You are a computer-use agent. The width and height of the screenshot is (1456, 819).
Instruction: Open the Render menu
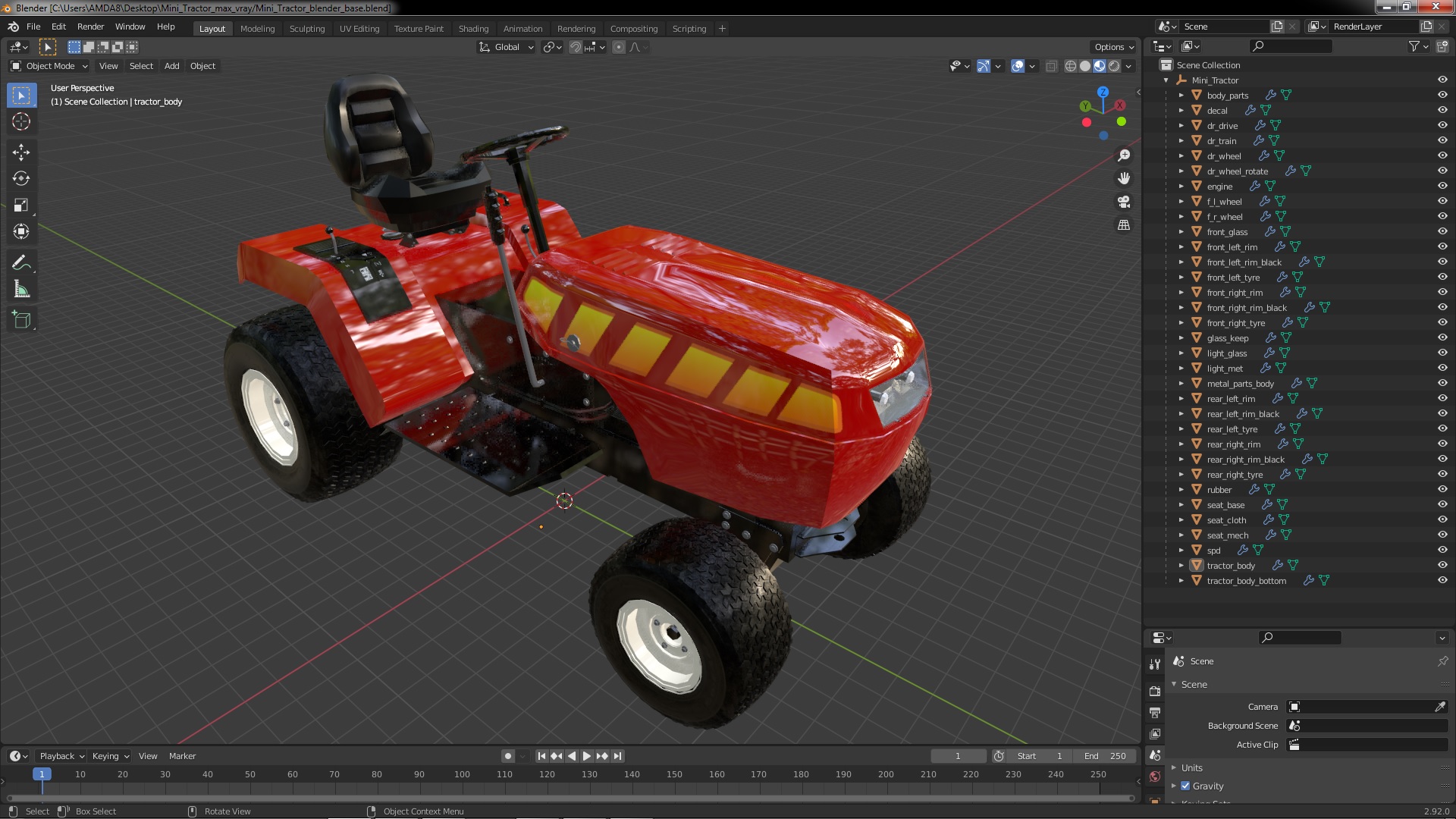click(x=90, y=27)
